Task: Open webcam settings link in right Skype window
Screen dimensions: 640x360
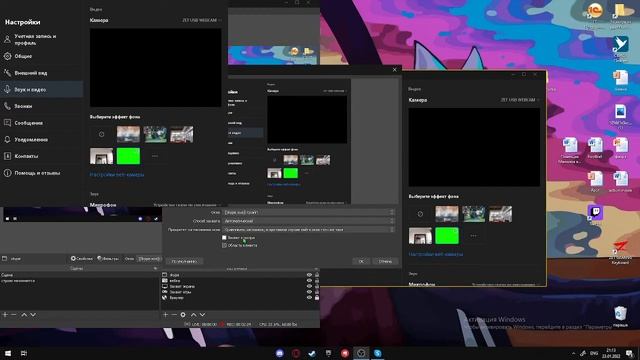Action: click(x=436, y=254)
